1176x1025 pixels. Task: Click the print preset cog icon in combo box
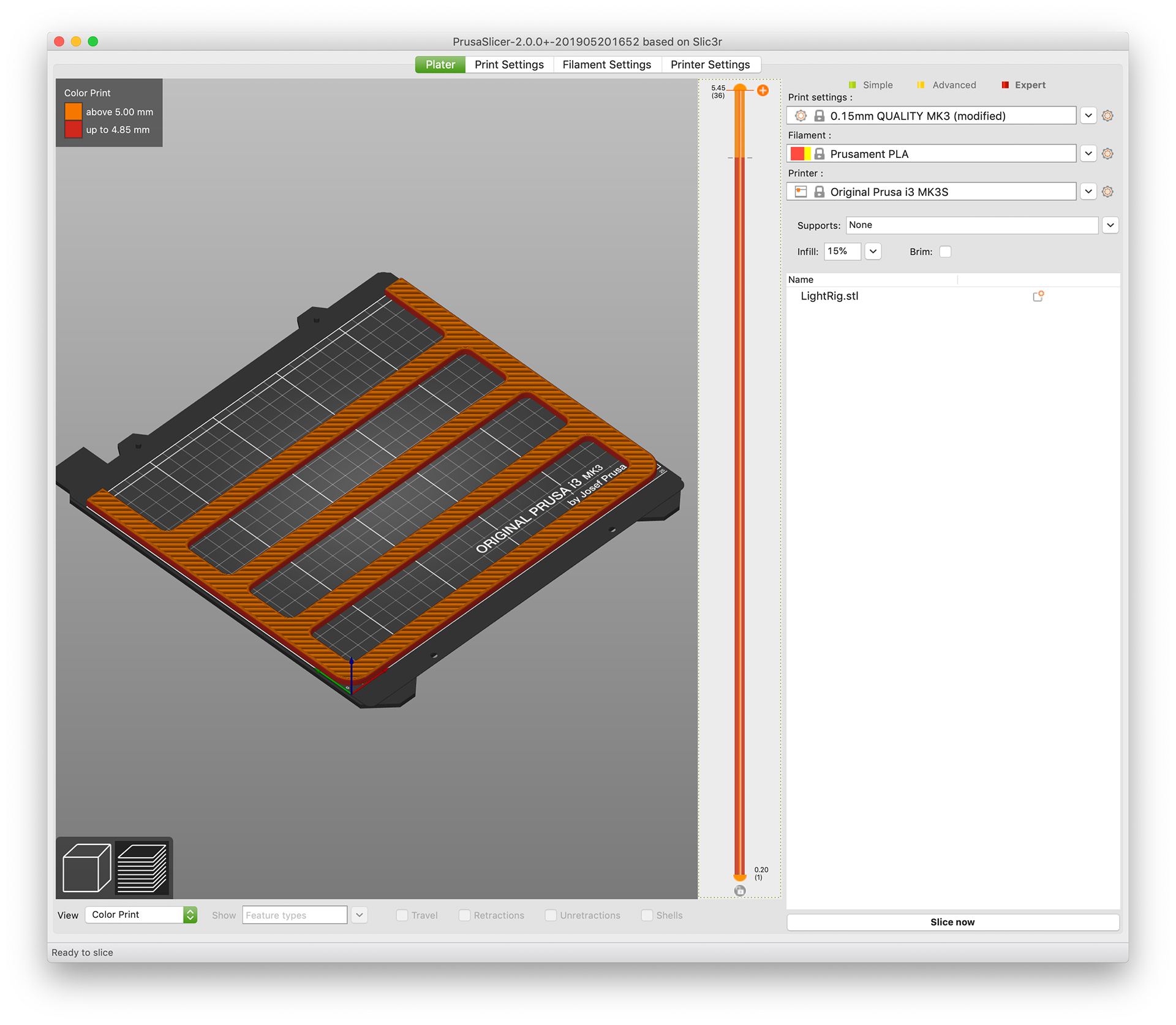(x=800, y=116)
